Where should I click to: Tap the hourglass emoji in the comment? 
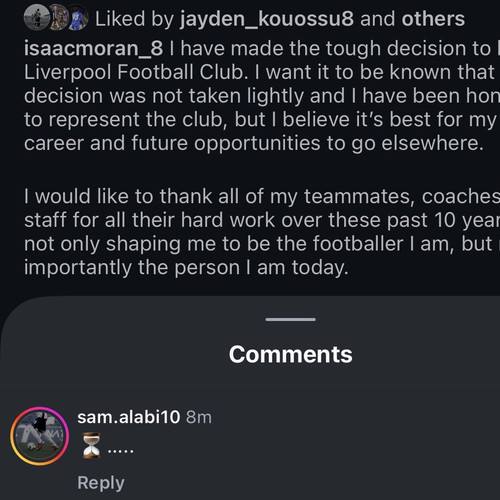click(x=91, y=445)
